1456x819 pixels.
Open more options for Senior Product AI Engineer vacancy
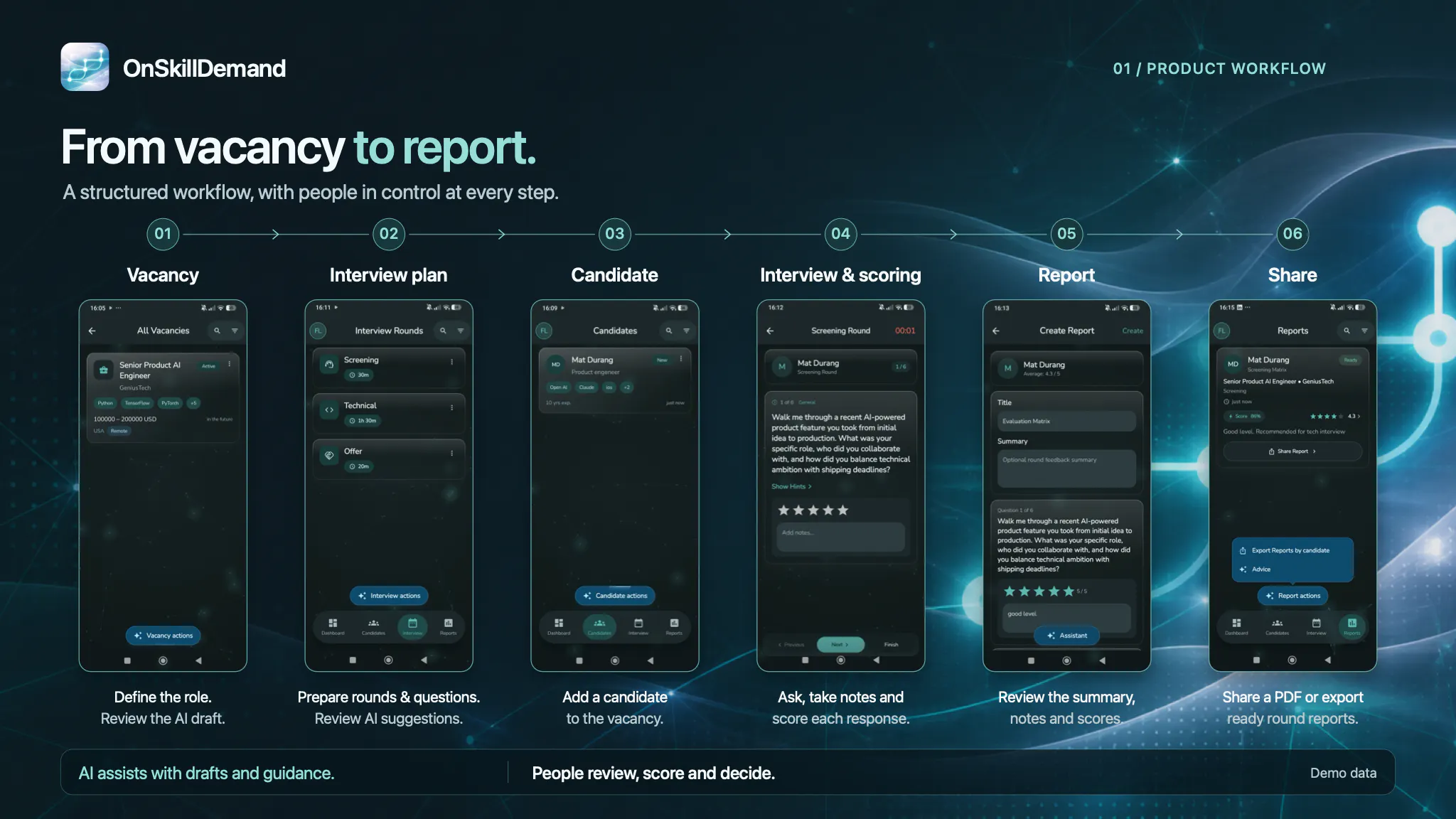coord(229,364)
